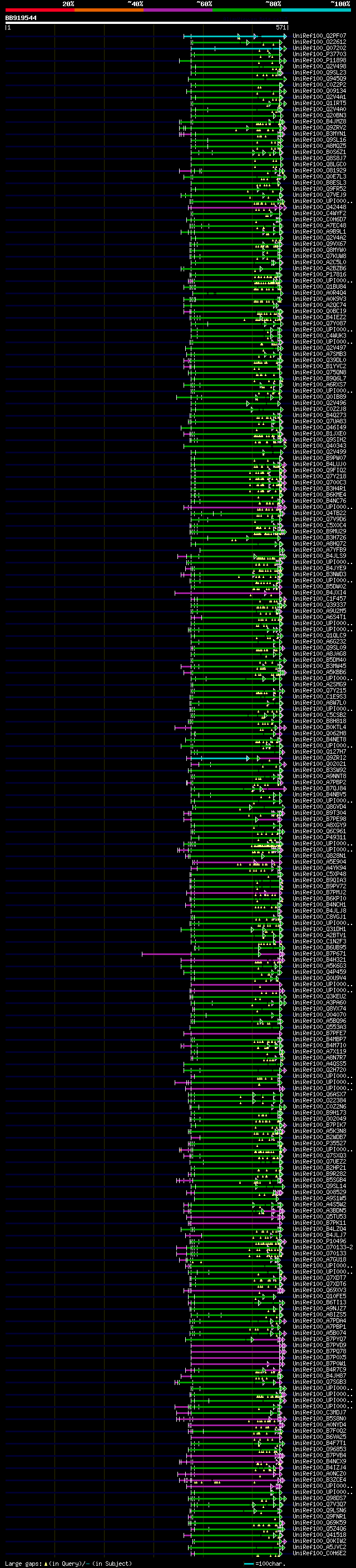Click the cyan alignment bar of Q2PF07
This screenshot has height=1568, width=356.
(x=235, y=37)
